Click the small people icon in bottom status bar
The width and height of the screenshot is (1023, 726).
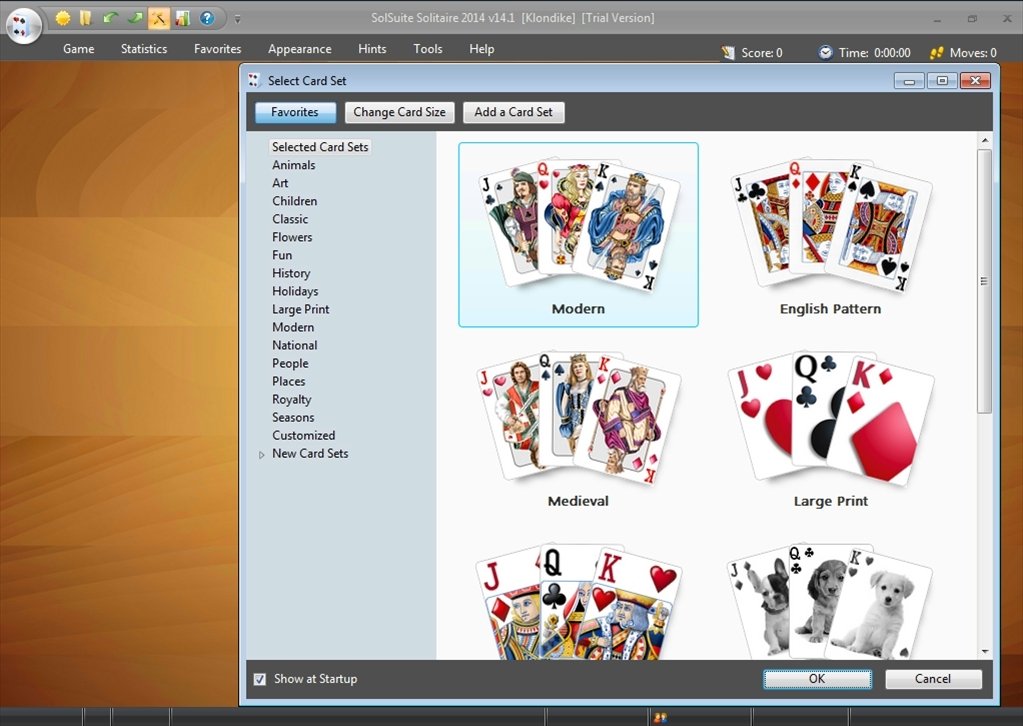click(x=660, y=718)
